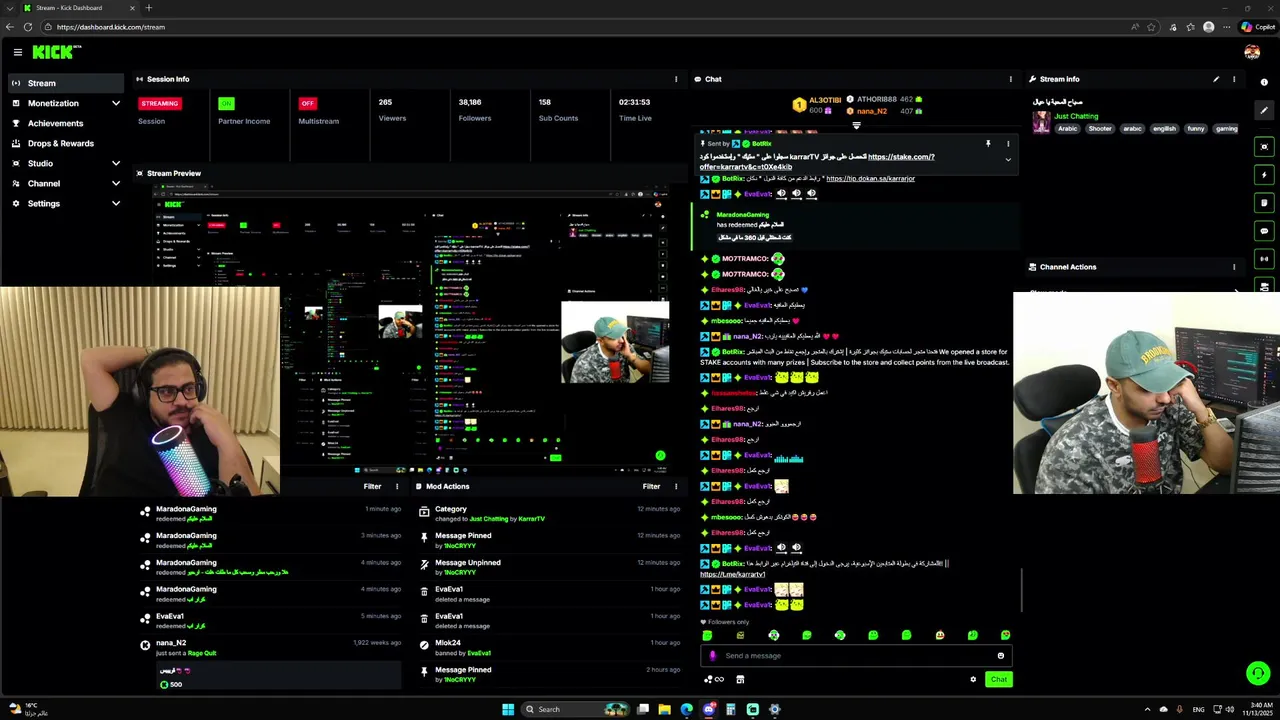Open Channel Actions options menu
This screenshot has width=1280, height=720.
click(x=1234, y=267)
